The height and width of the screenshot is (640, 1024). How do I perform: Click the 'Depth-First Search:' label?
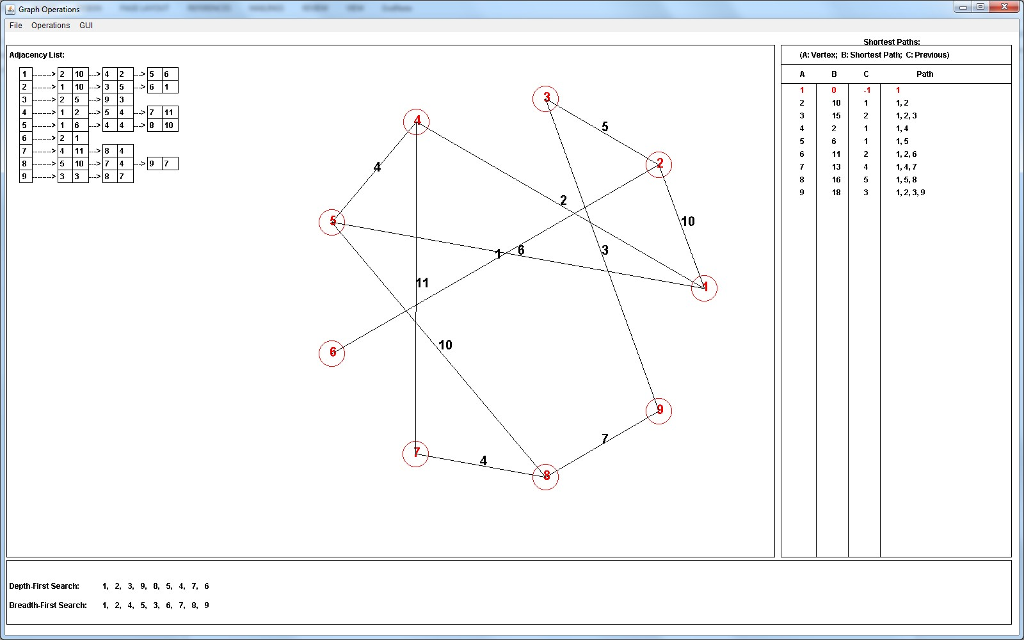tap(44, 586)
